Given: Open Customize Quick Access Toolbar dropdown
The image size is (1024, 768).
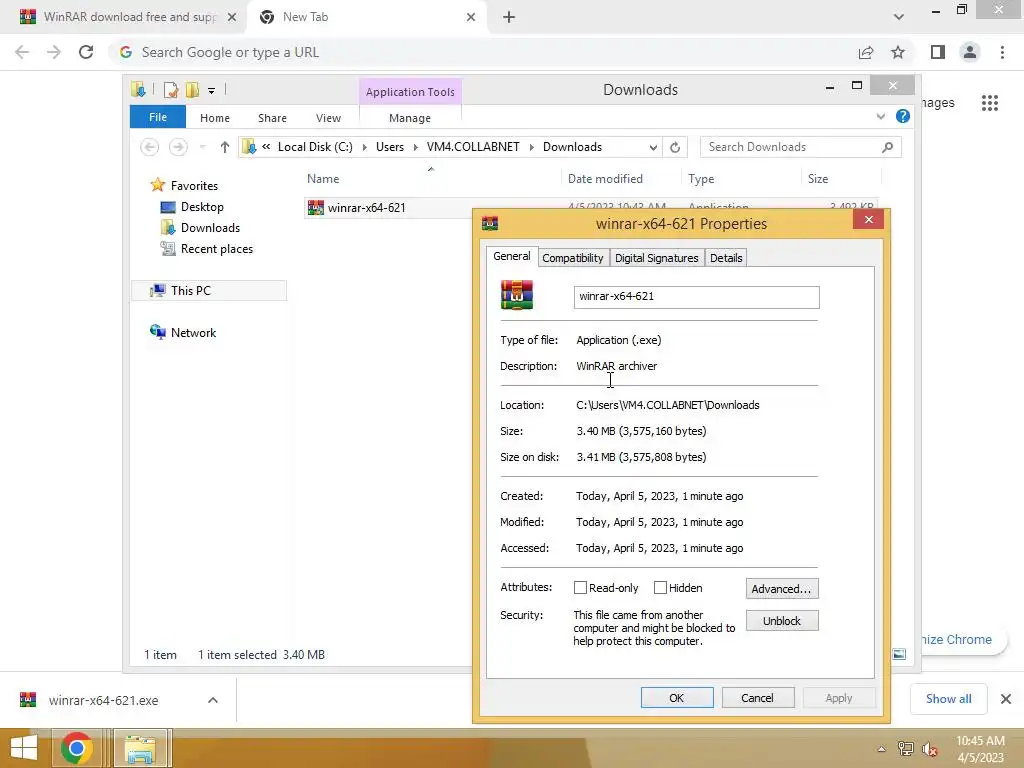Looking at the screenshot, I should pos(211,91).
